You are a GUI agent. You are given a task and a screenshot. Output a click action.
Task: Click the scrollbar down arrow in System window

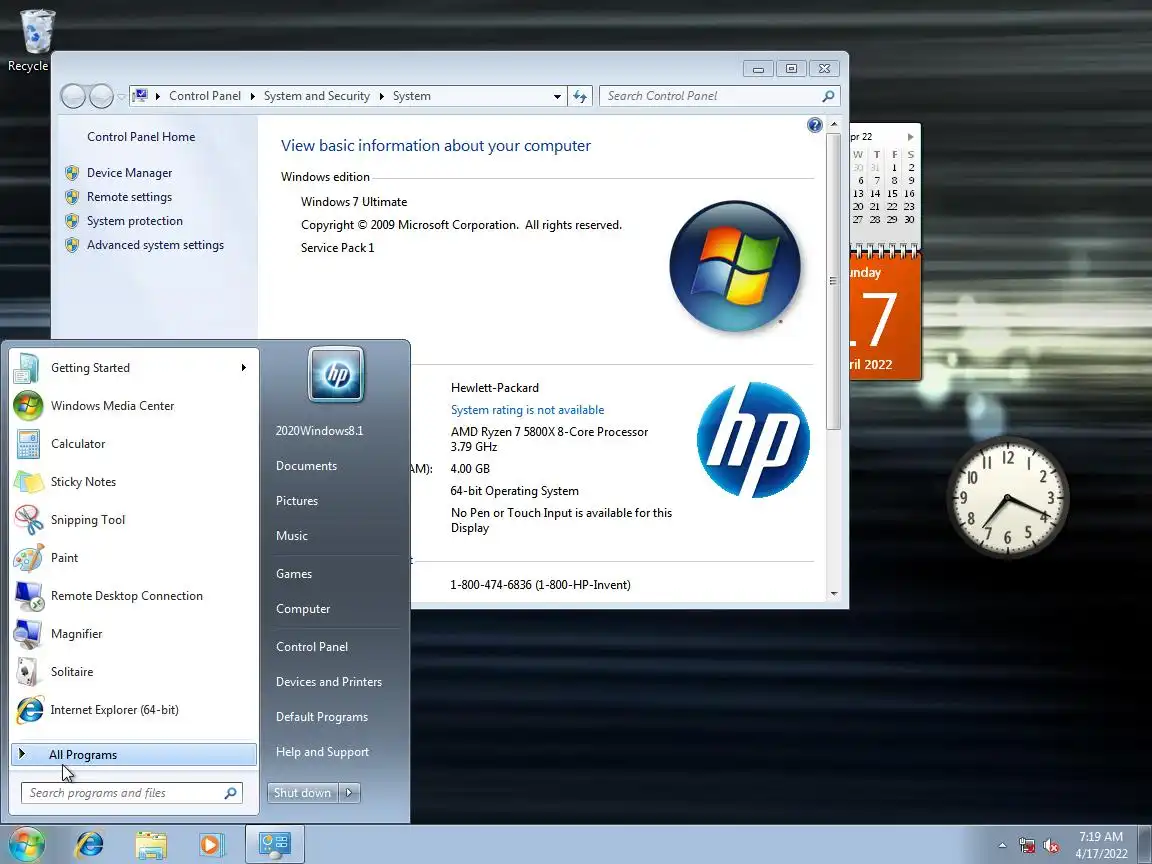coord(833,593)
